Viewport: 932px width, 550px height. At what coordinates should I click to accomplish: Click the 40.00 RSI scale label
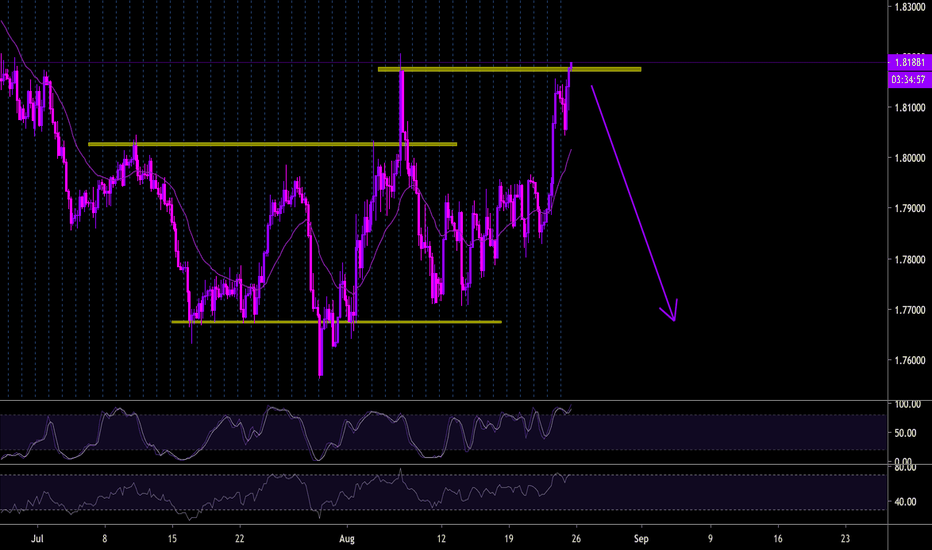pyautogui.click(x=905, y=502)
